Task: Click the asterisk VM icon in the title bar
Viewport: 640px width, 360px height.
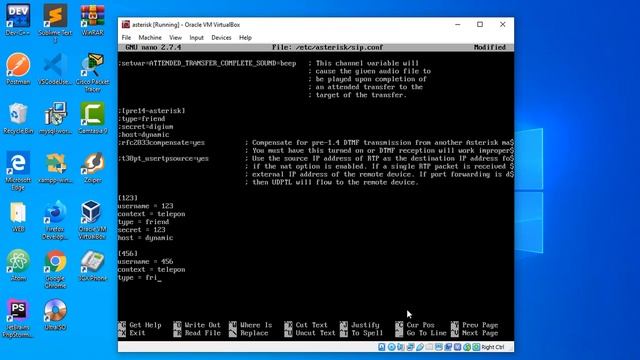Action: pos(126,24)
